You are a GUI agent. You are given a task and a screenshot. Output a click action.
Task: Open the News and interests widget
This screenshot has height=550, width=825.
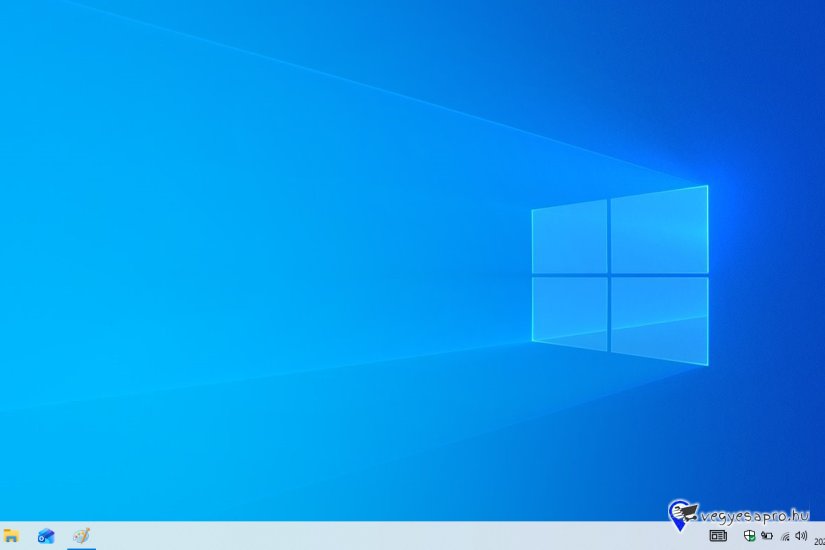pos(718,536)
